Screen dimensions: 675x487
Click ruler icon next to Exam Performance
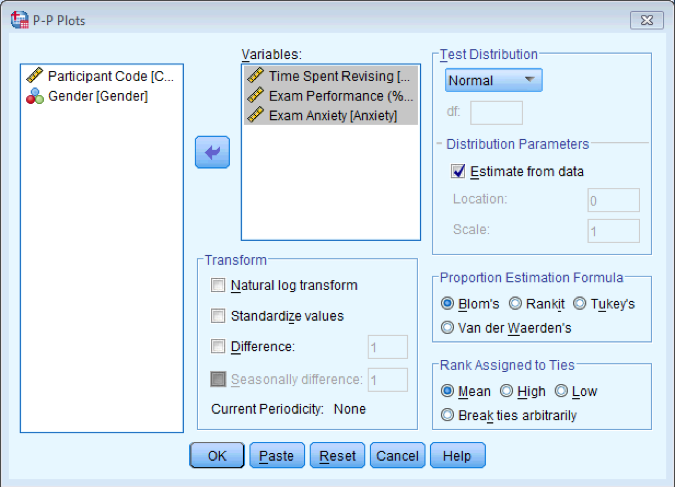tap(256, 96)
